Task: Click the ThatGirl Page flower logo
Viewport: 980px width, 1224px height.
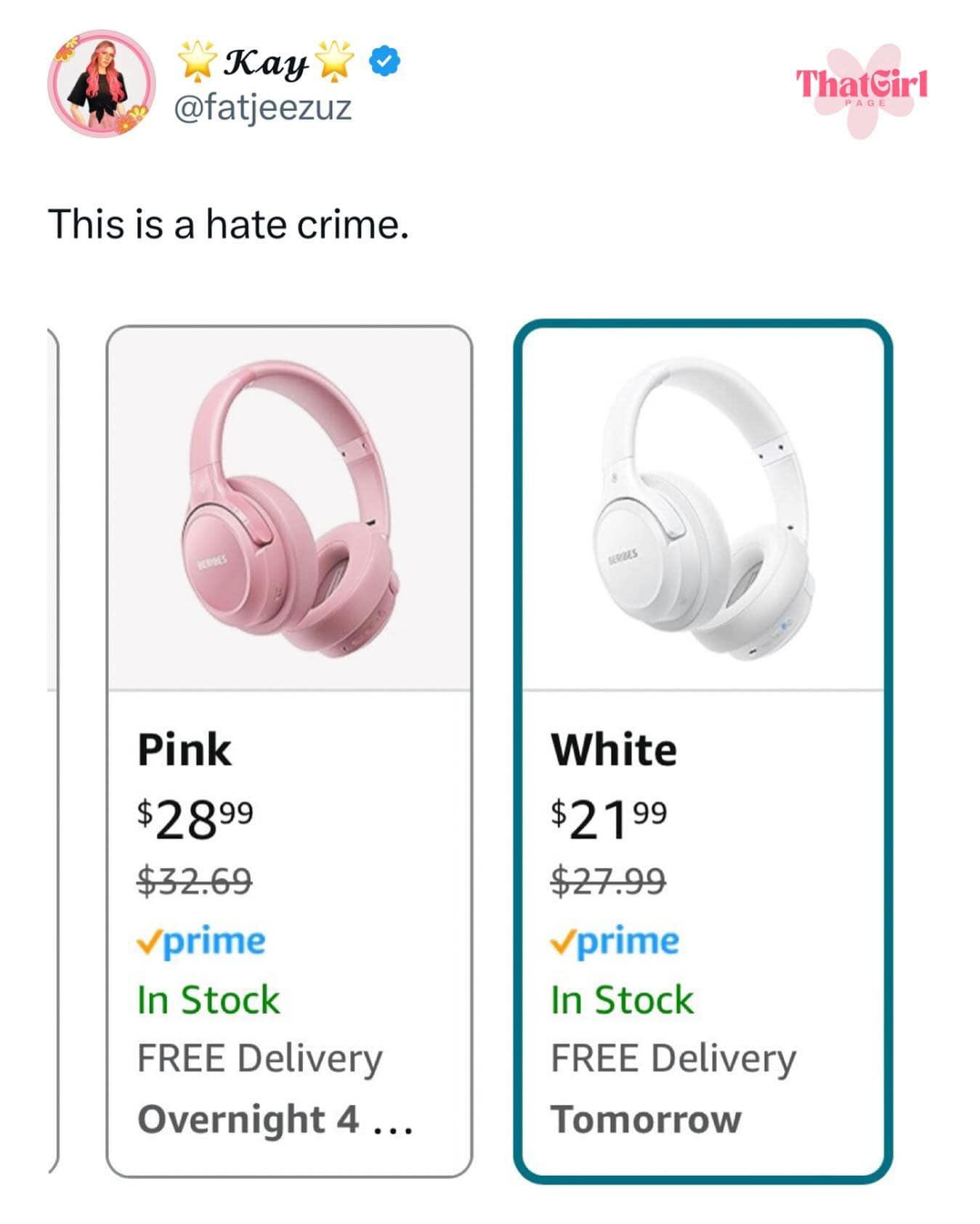Action: click(x=862, y=89)
